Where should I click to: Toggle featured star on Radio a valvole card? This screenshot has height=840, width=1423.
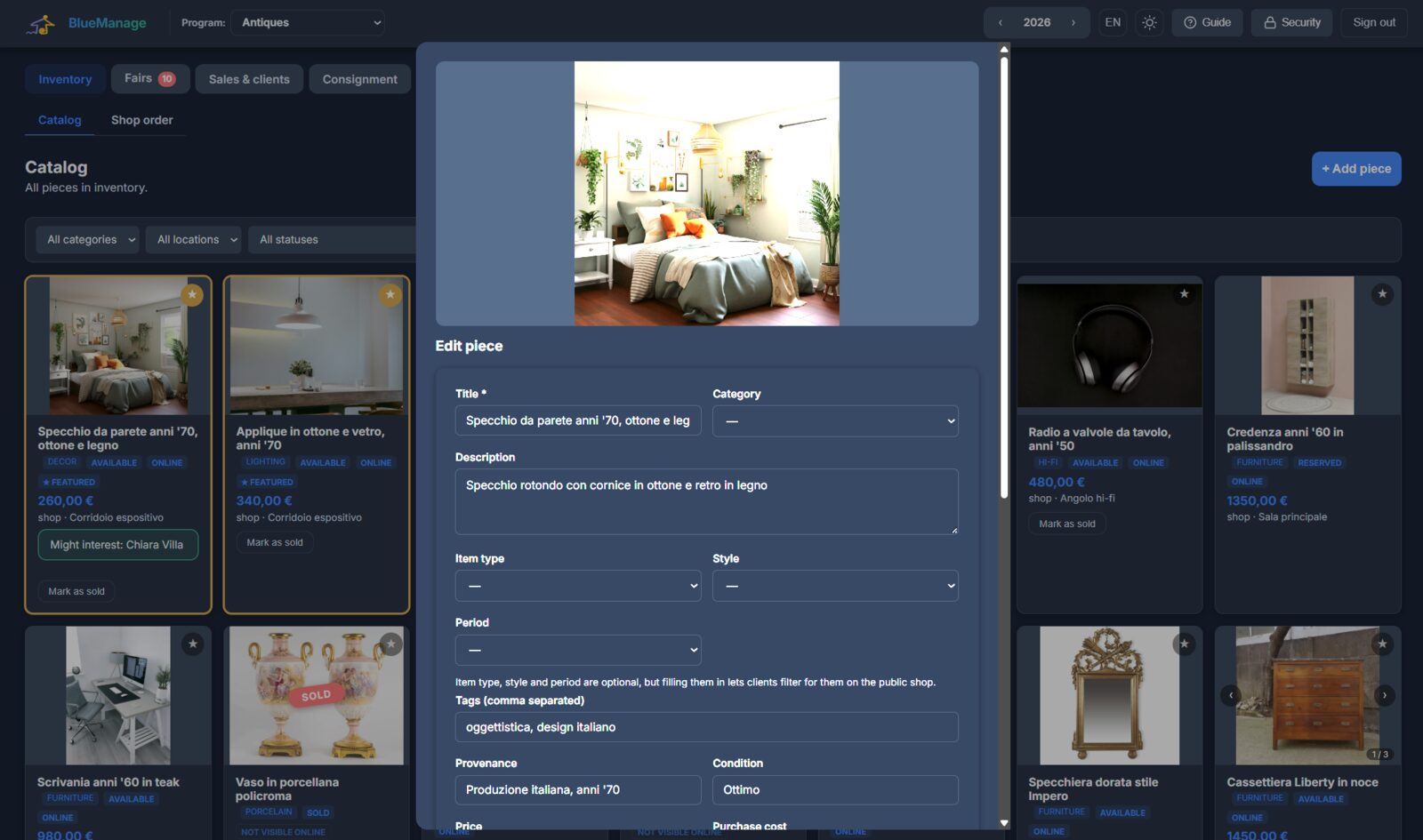[1184, 294]
